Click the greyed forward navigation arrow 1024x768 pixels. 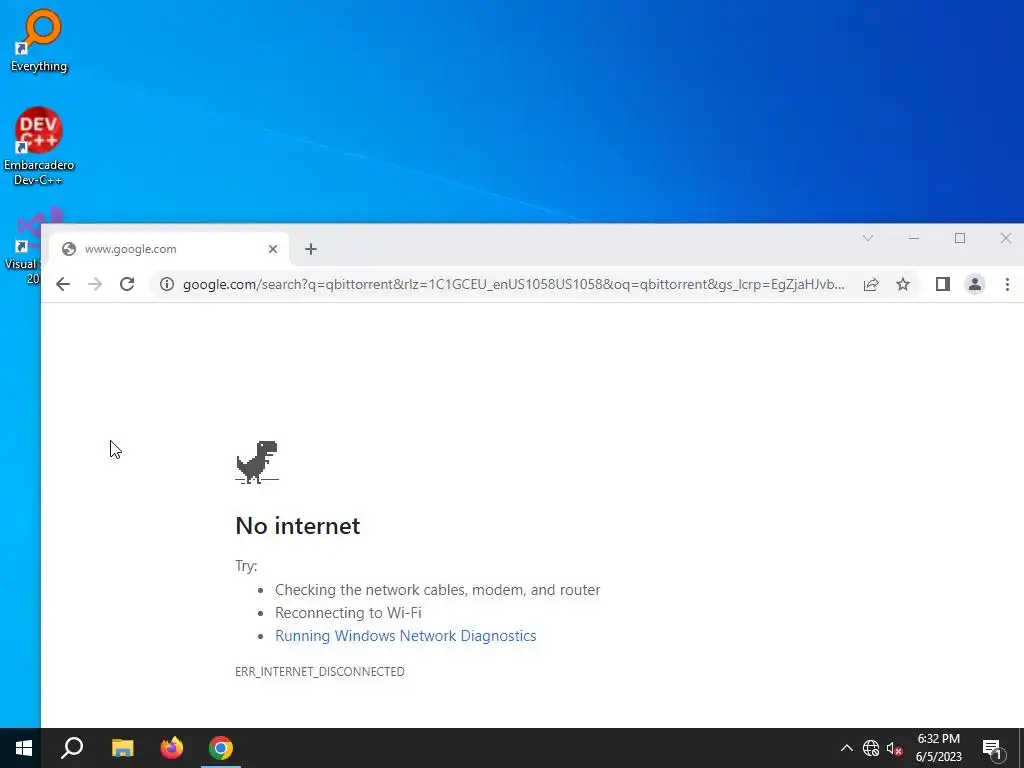(95, 284)
